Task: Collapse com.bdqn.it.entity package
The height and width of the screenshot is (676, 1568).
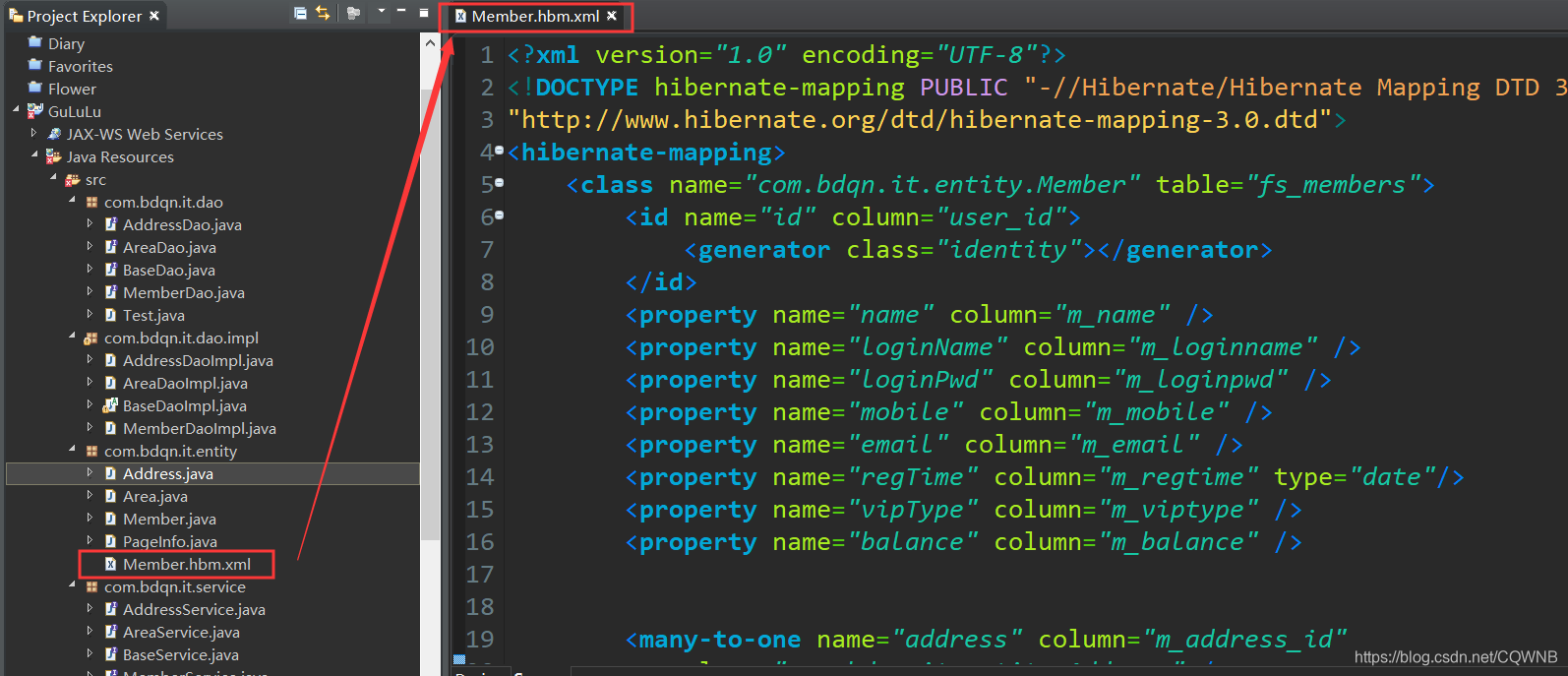Action: tap(72, 450)
